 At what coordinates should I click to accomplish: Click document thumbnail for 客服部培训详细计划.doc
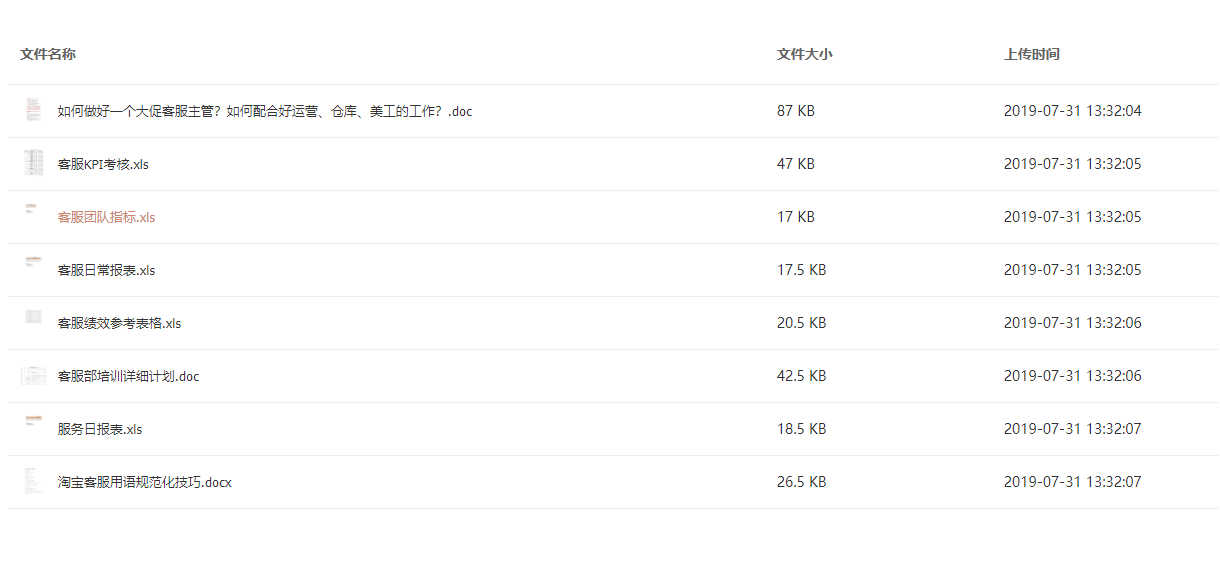33,376
